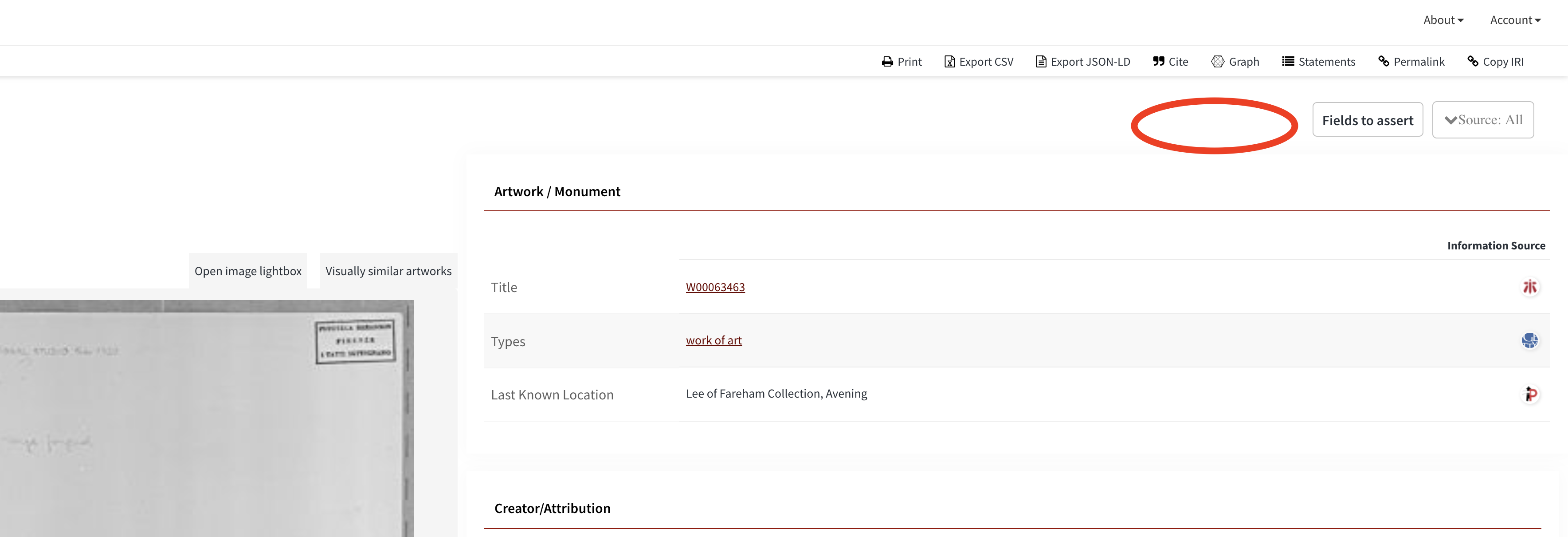Open image lightbox

pos(248,271)
